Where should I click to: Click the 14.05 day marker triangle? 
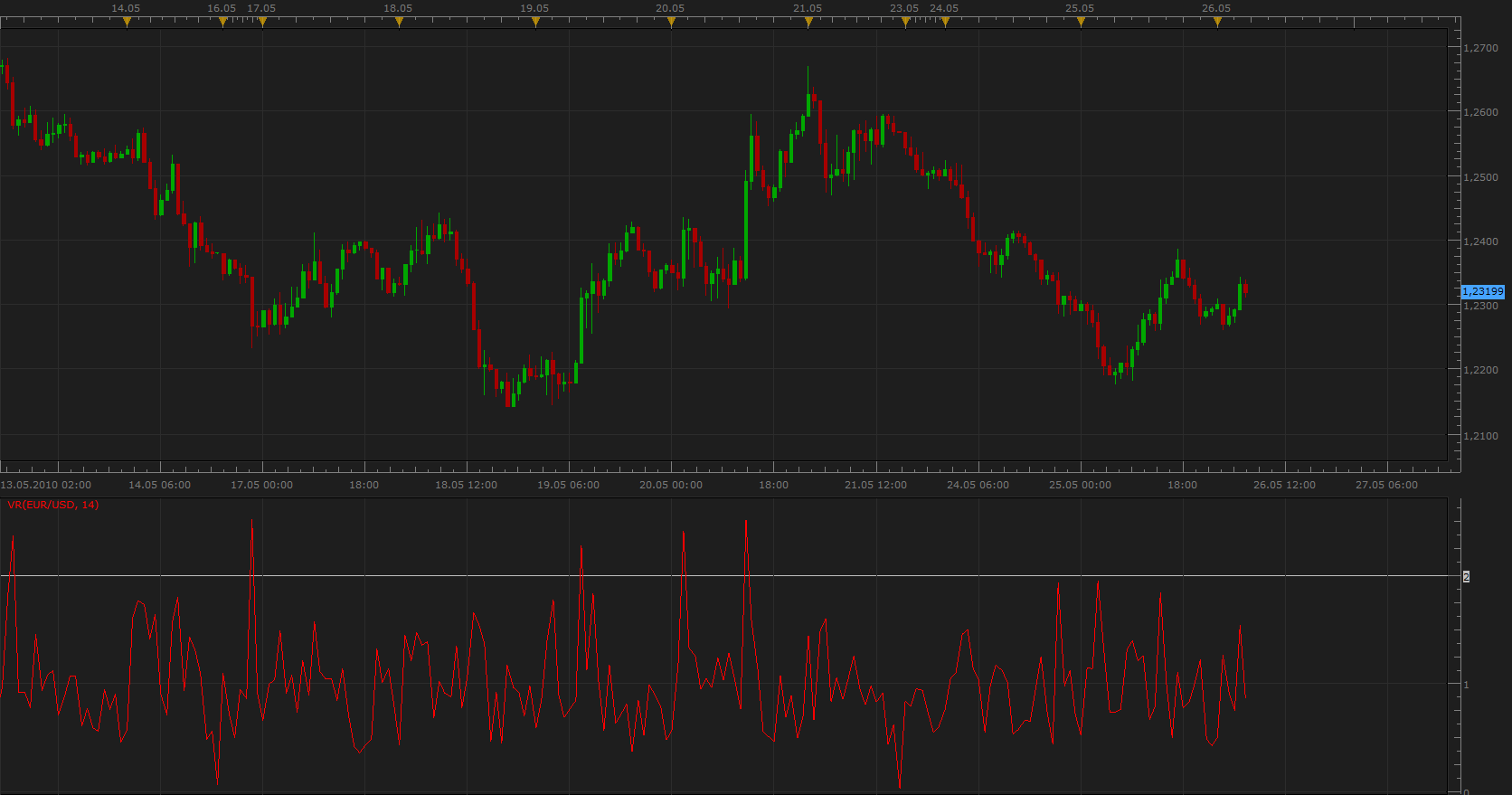127,23
